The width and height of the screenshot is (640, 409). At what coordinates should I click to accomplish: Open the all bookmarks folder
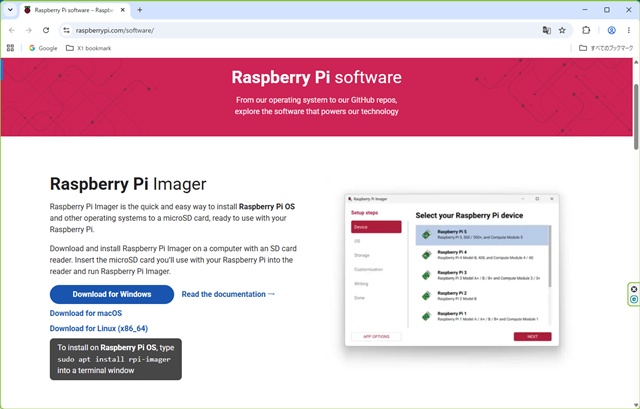tap(606, 48)
